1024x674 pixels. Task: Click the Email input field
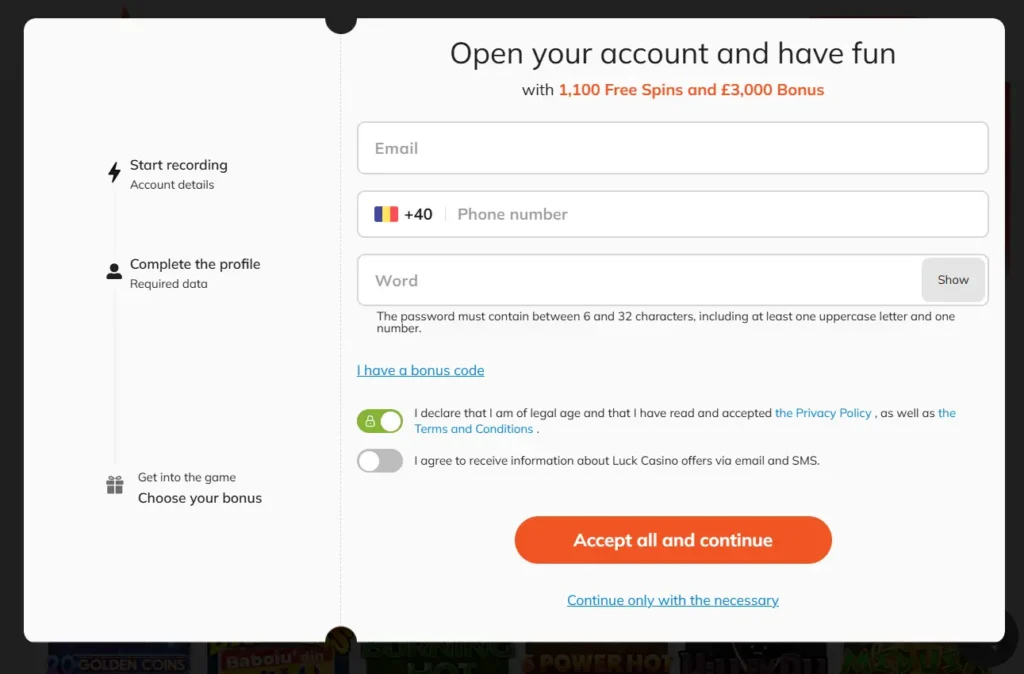click(x=672, y=147)
